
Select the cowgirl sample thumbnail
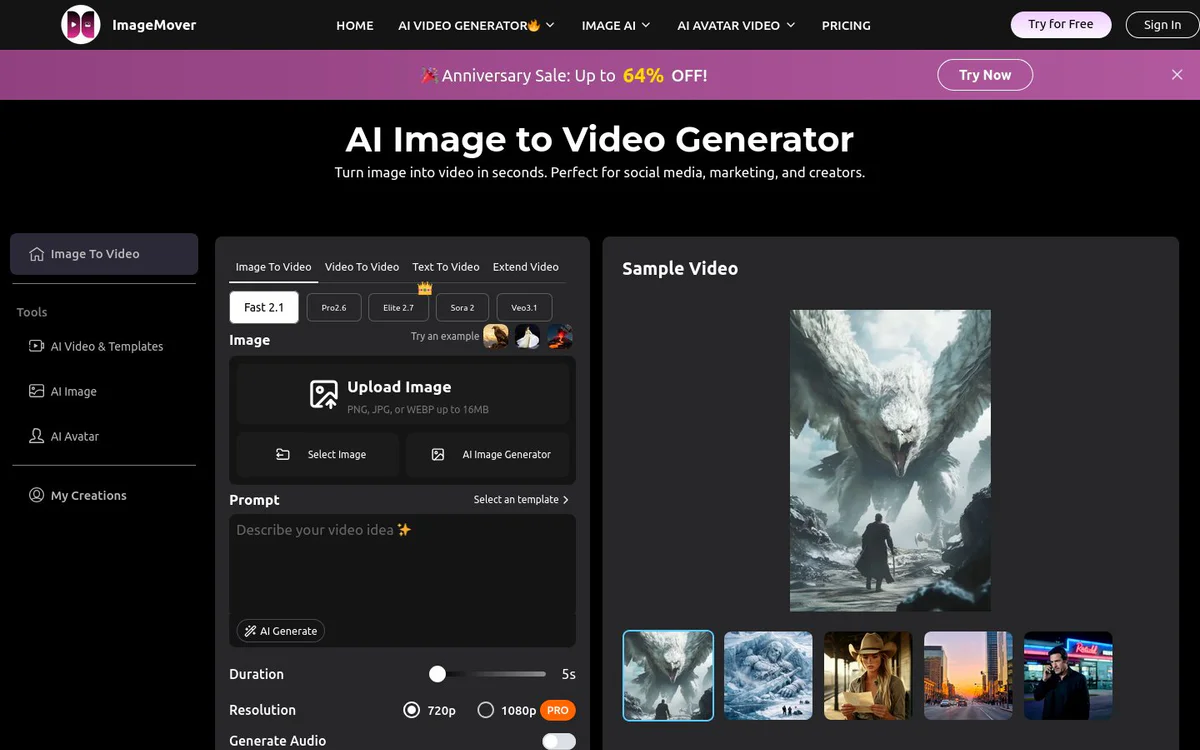(868, 675)
